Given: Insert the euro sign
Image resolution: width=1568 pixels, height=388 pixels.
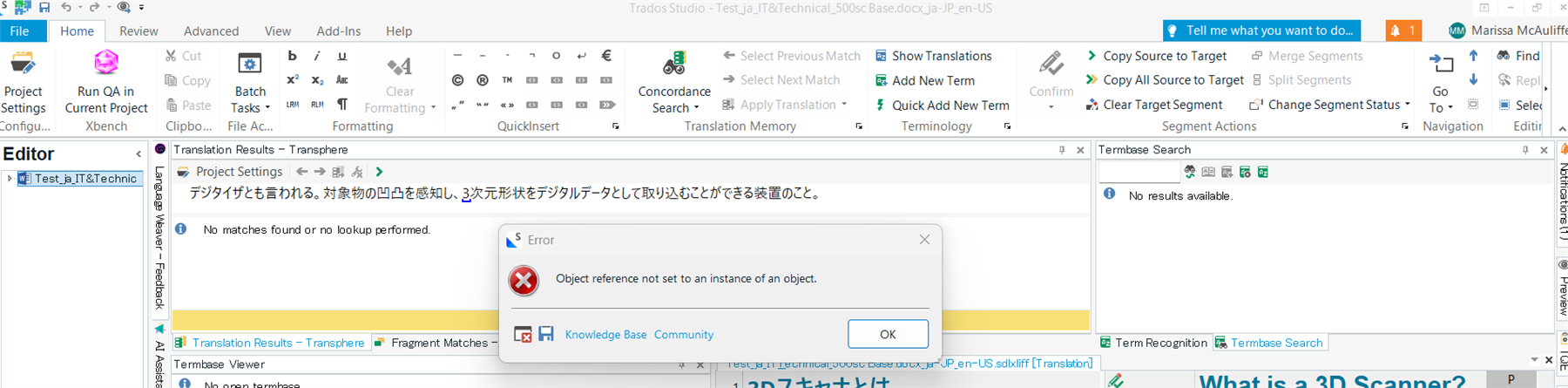Looking at the screenshot, I should click(x=606, y=56).
